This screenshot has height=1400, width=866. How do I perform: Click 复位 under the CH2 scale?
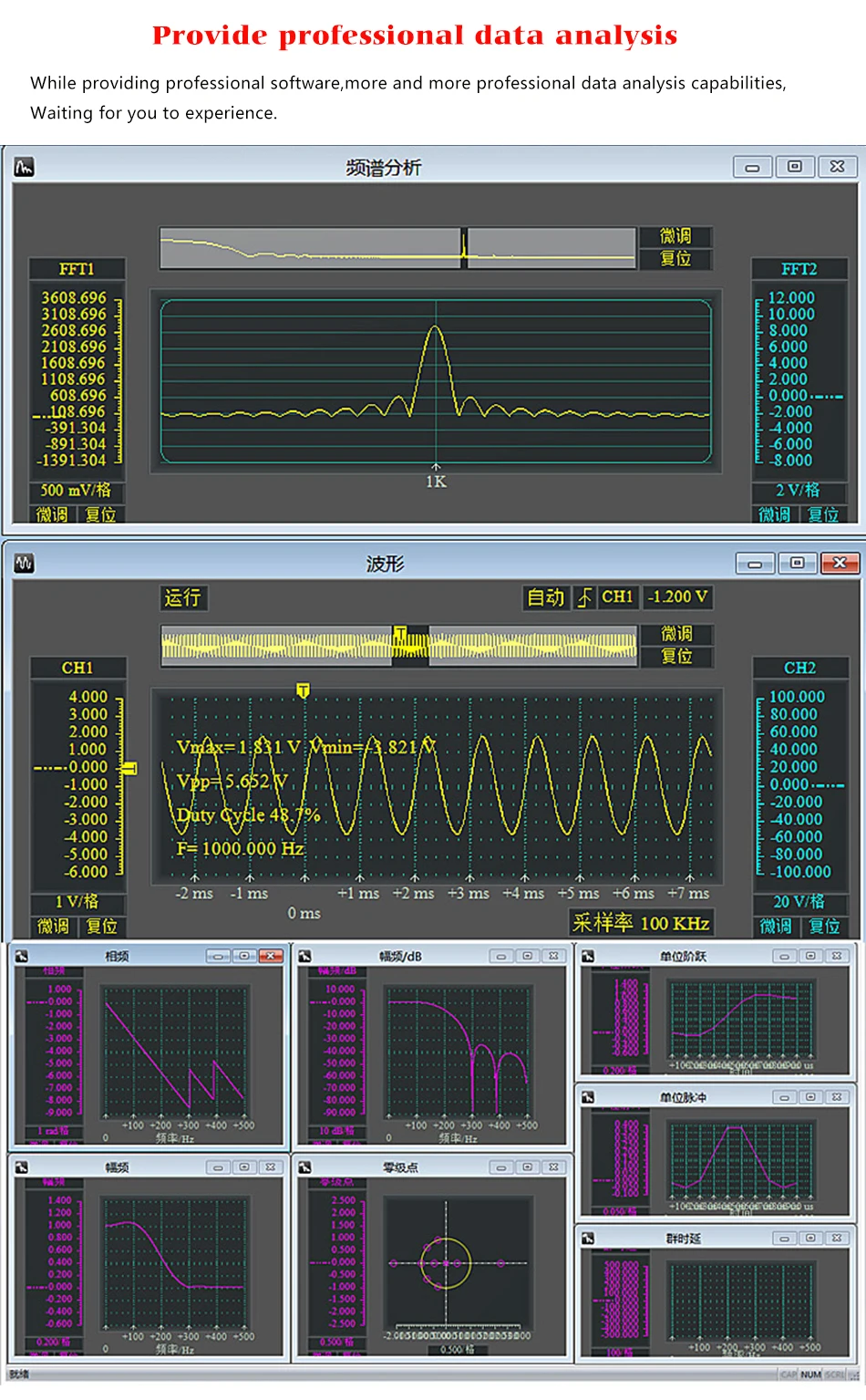click(824, 927)
